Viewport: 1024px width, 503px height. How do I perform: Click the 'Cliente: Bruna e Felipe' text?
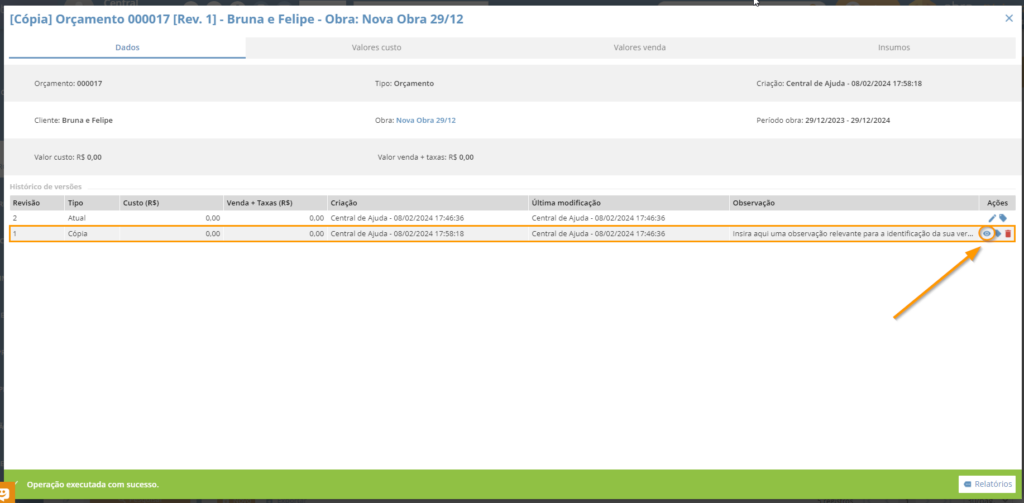click(x=73, y=121)
